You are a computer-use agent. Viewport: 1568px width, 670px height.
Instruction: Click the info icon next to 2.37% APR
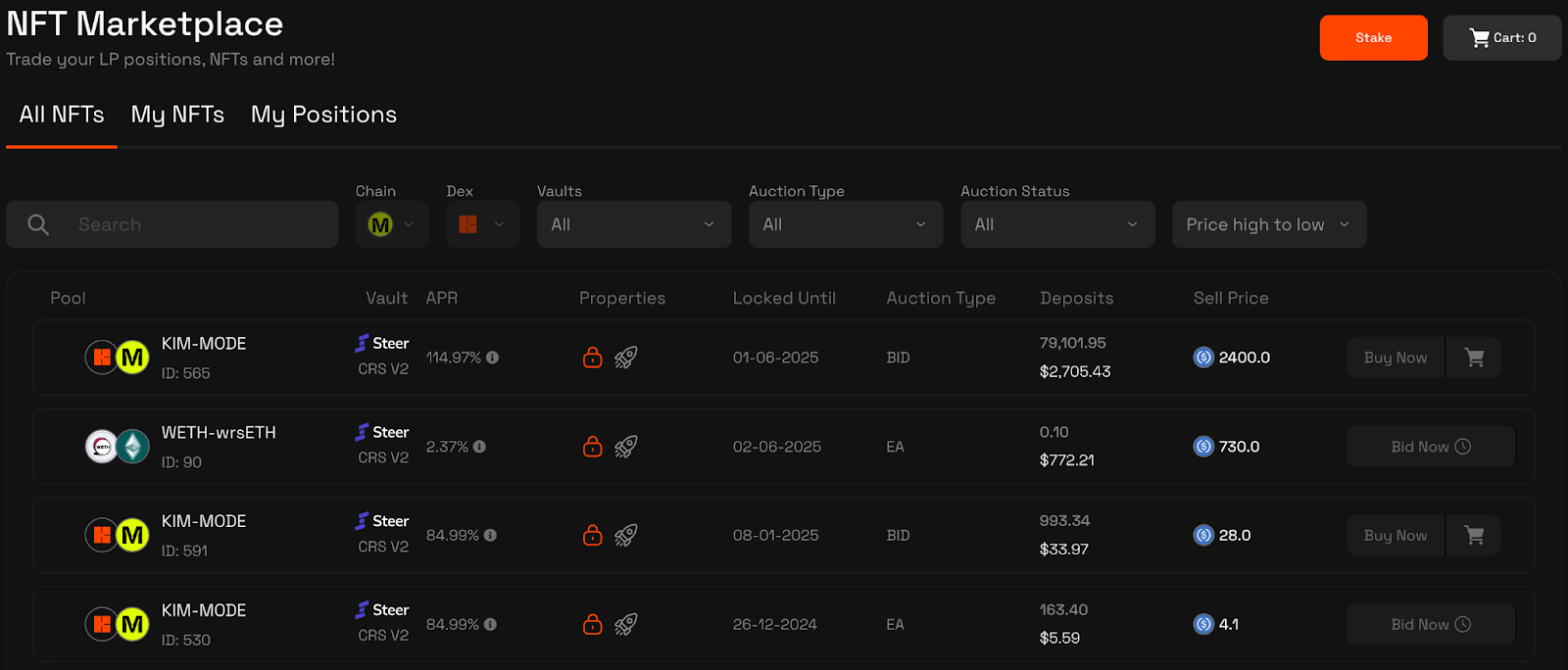[x=479, y=447]
